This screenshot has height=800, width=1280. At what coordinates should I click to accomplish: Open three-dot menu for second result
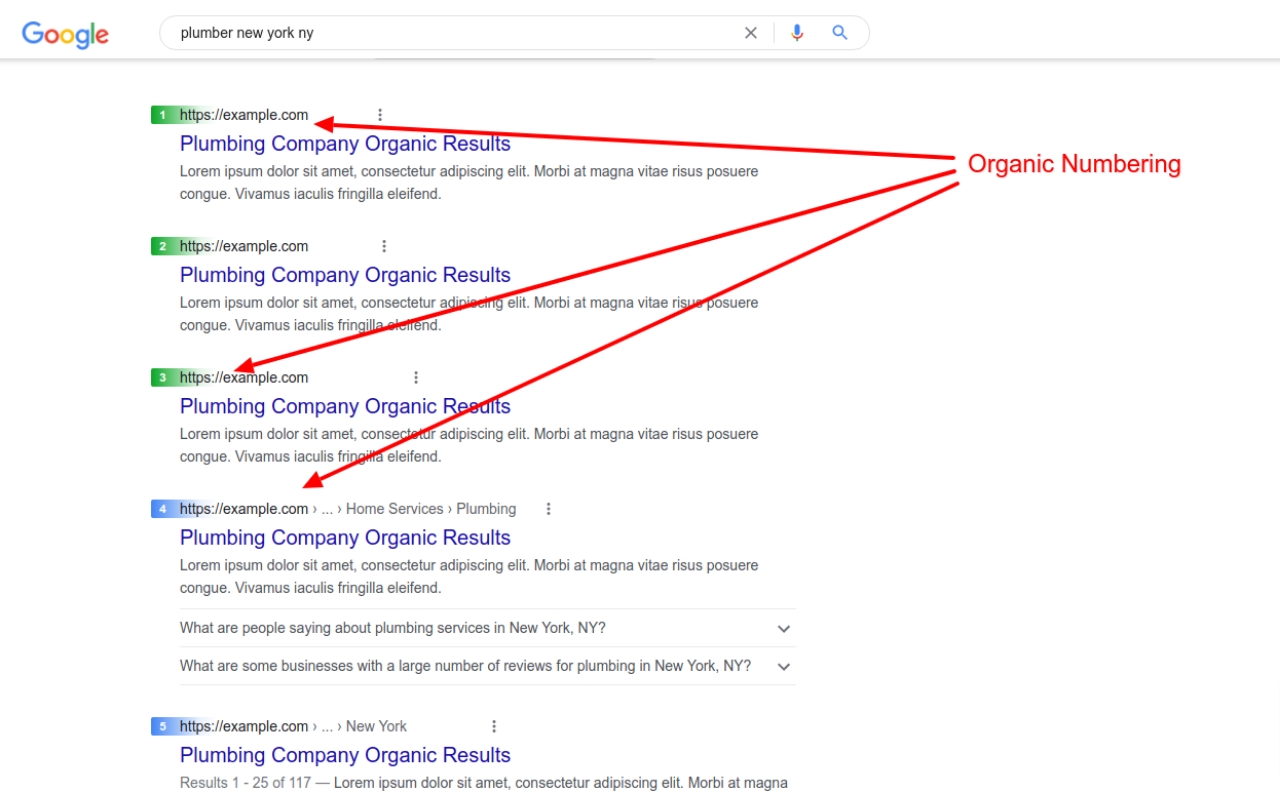pyautogui.click(x=384, y=246)
